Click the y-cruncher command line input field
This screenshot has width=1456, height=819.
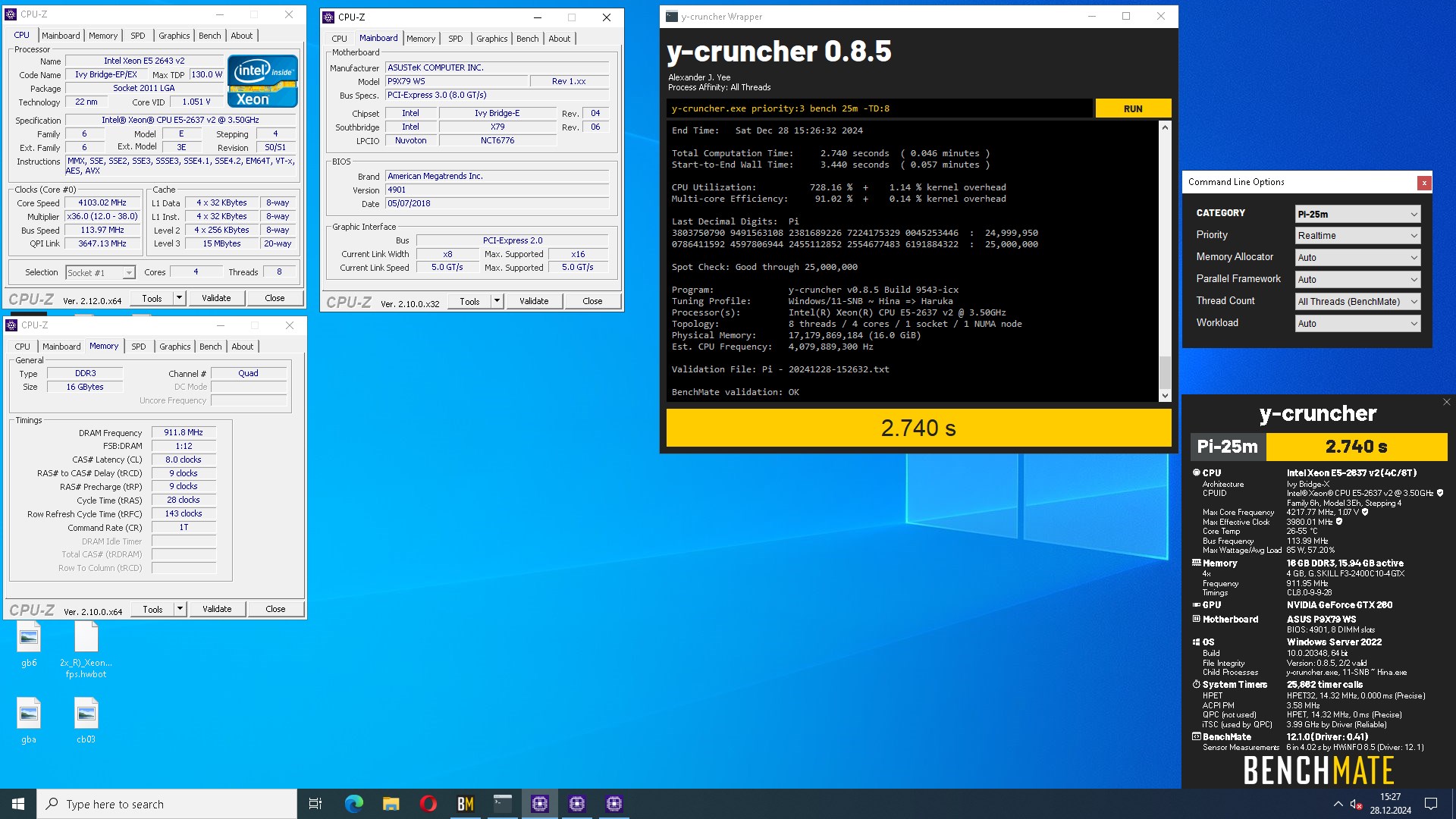(880, 108)
